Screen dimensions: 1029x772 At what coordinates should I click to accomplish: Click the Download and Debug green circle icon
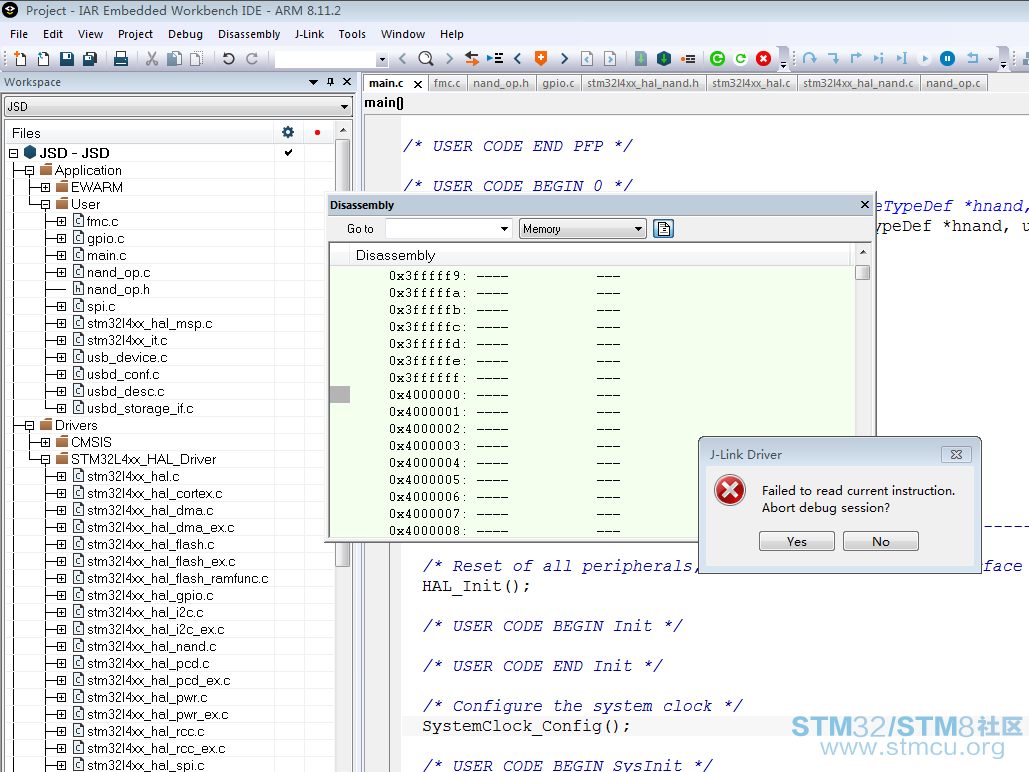point(717,59)
